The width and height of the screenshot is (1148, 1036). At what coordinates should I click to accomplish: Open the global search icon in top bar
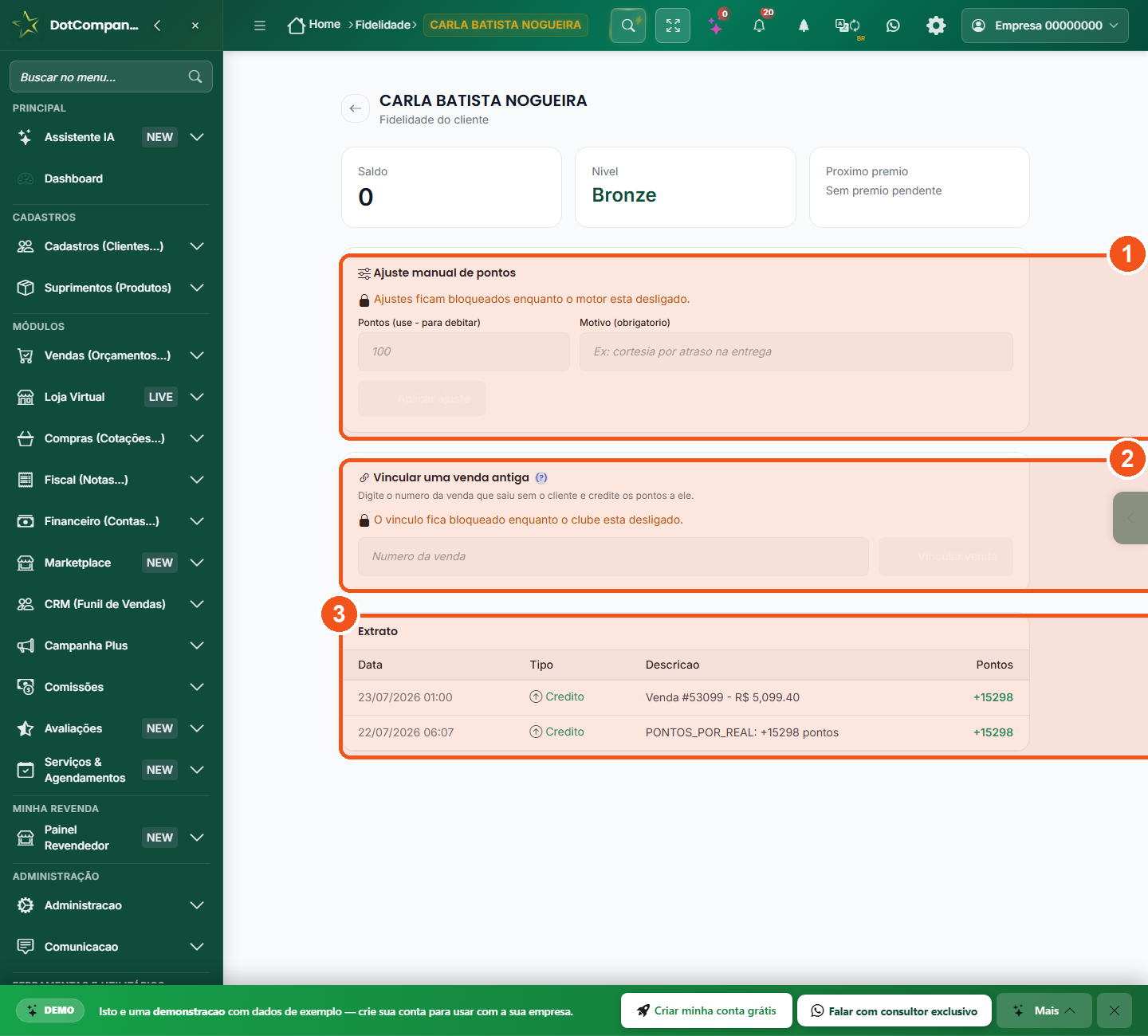click(628, 26)
